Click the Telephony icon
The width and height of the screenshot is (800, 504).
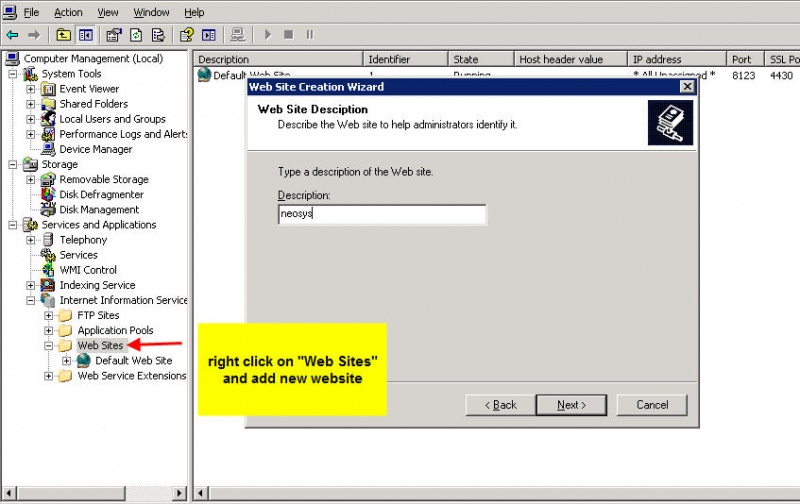coord(48,240)
